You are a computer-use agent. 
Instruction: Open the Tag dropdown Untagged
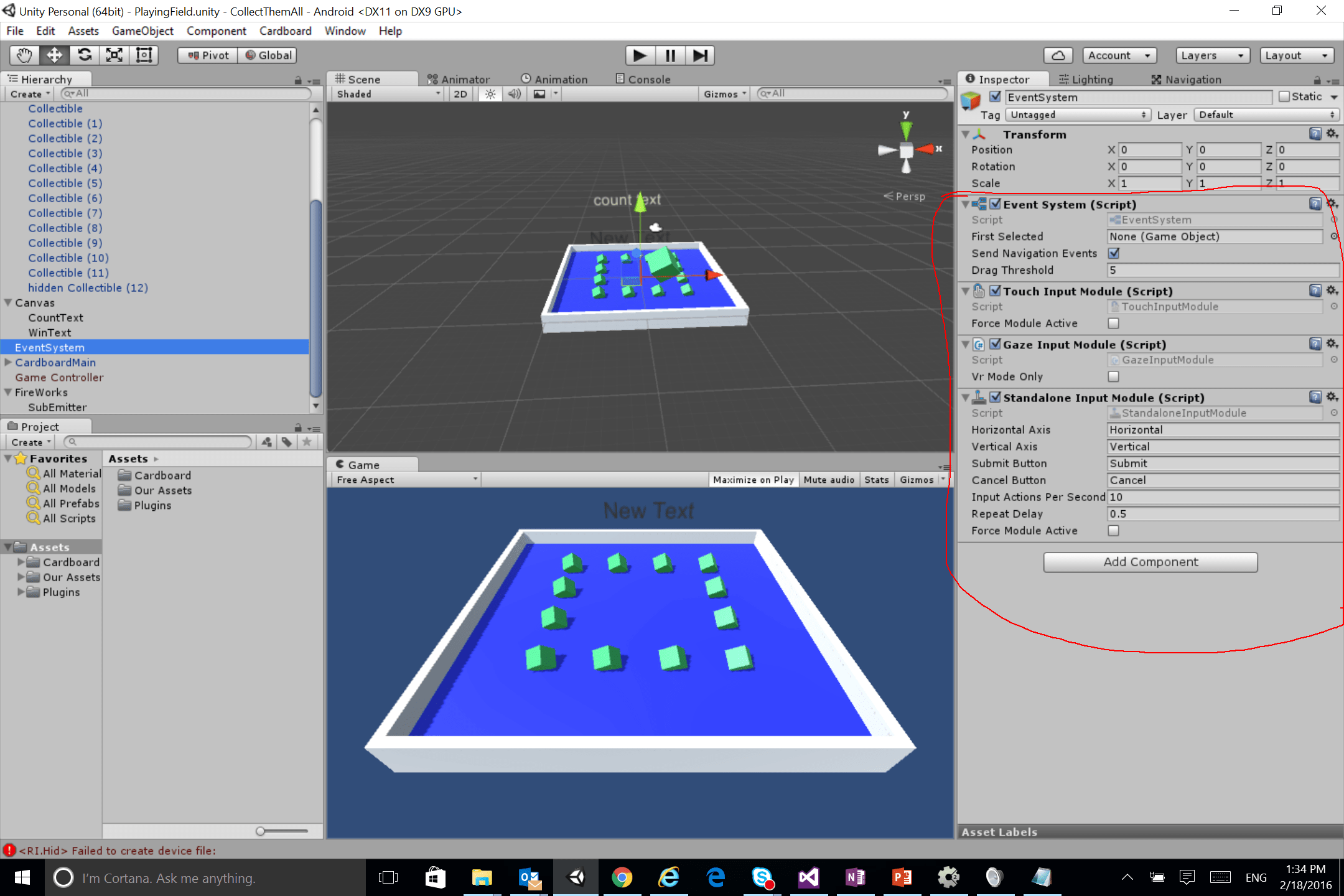1078,115
